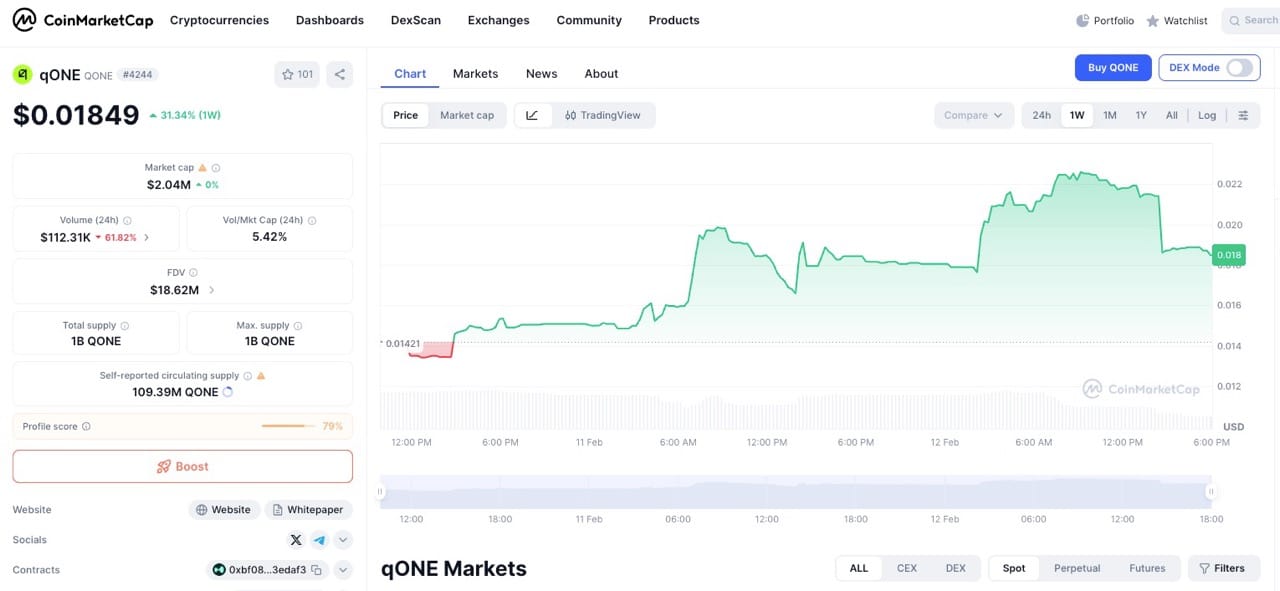This screenshot has width=1280, height=591.
Task: Expand more contracts chevron
Action: point(343,570)
